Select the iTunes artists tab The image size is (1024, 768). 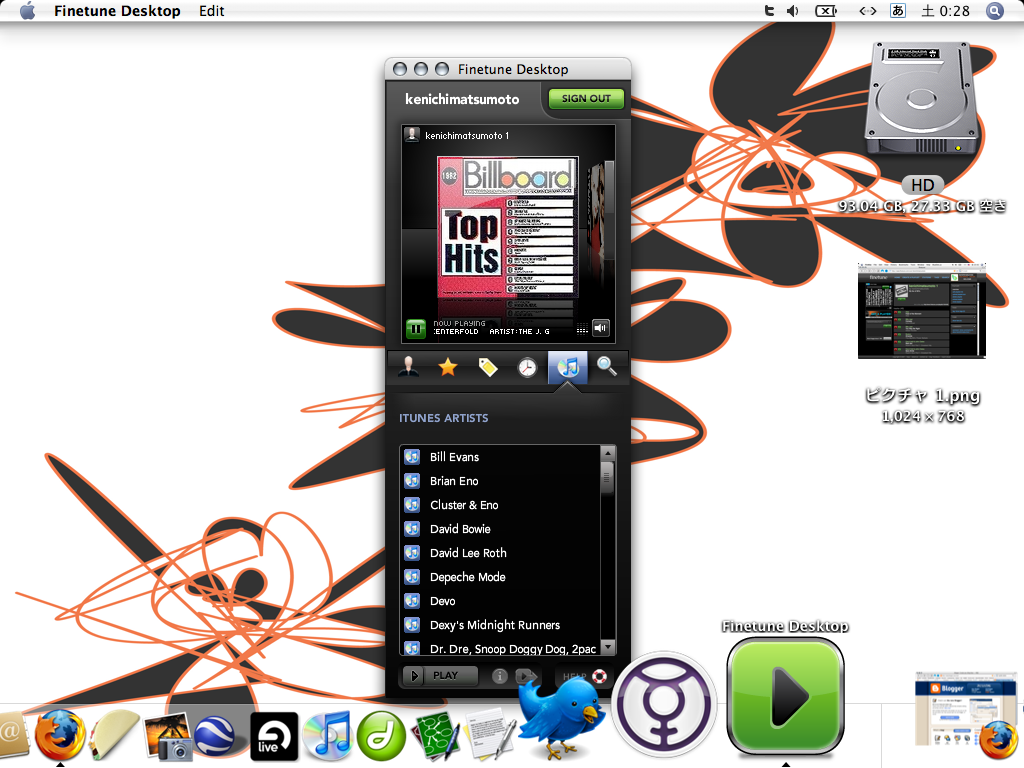click(568, 367)
